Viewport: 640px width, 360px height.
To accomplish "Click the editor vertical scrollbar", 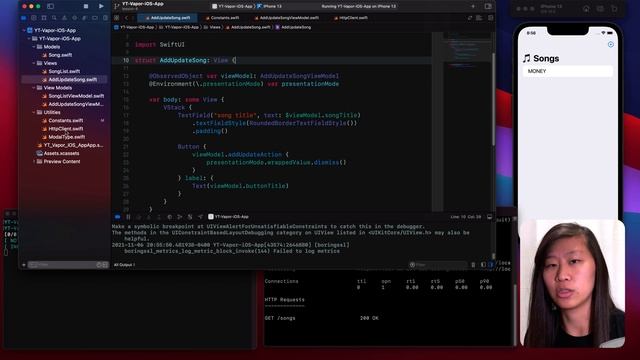I will coord(493,98).
